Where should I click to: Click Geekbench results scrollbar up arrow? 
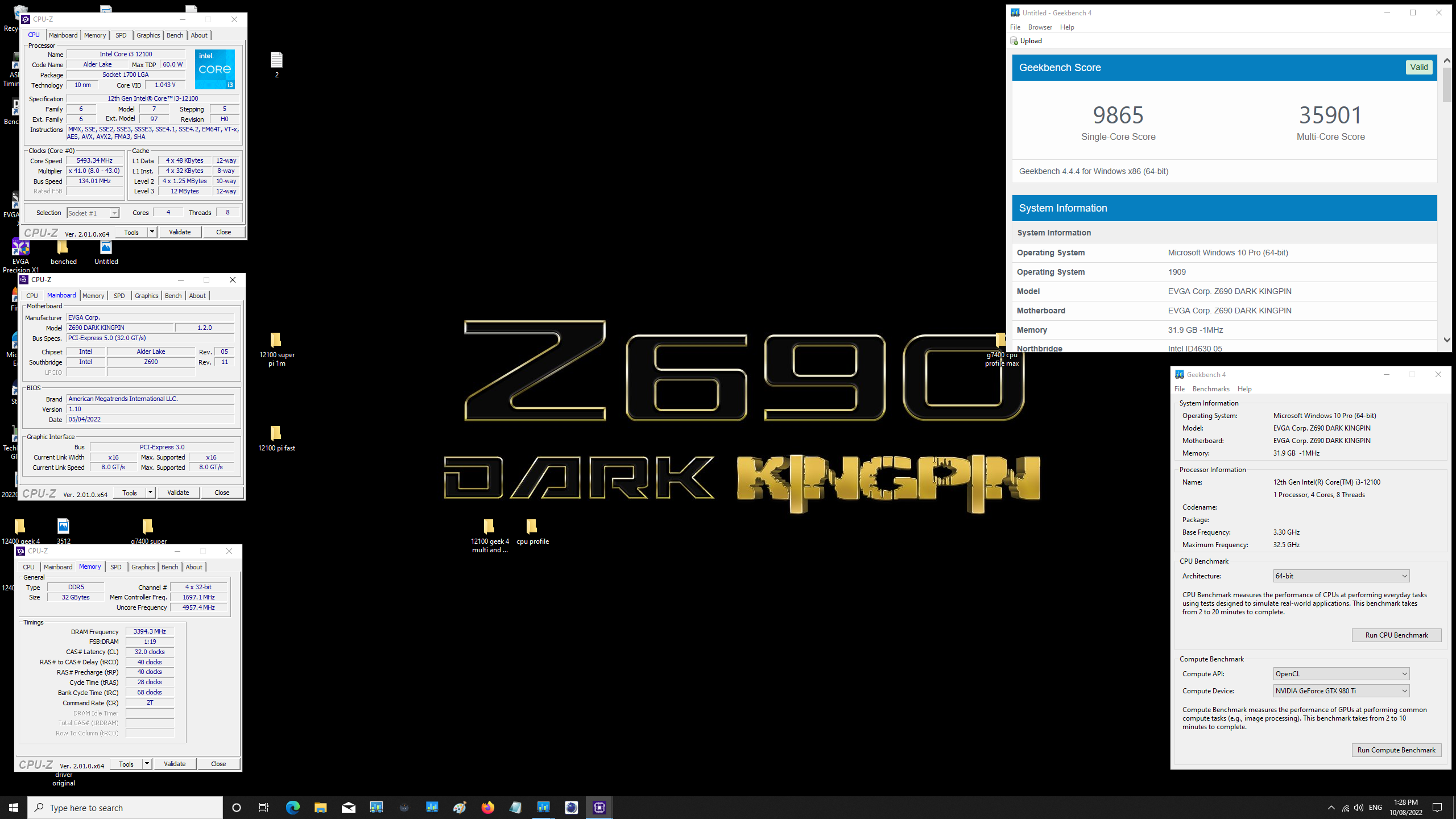(1447, 60)
